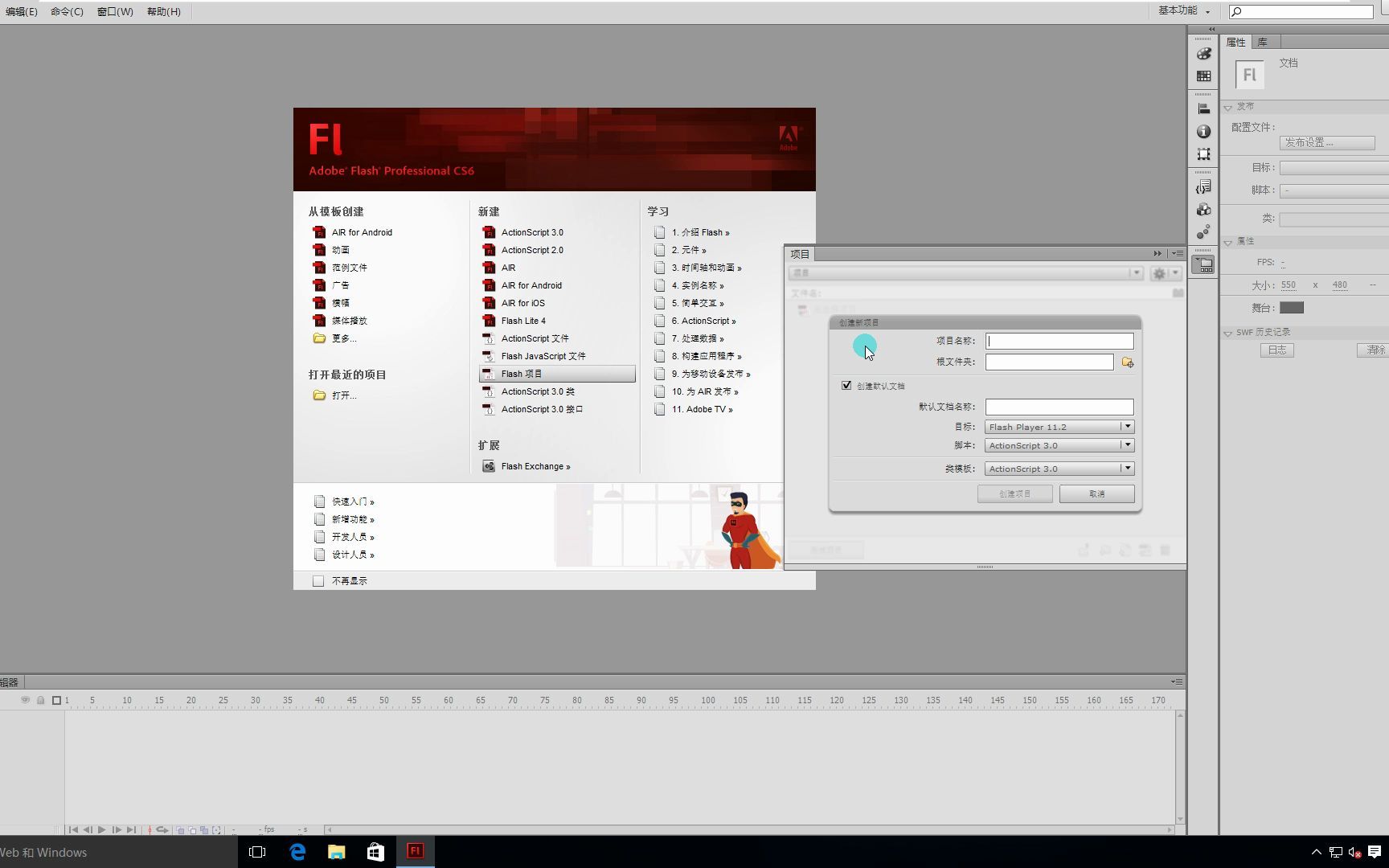Open the Color panel palette icon
This screenshot has height=868, width=1389.
pos(1203,54)
